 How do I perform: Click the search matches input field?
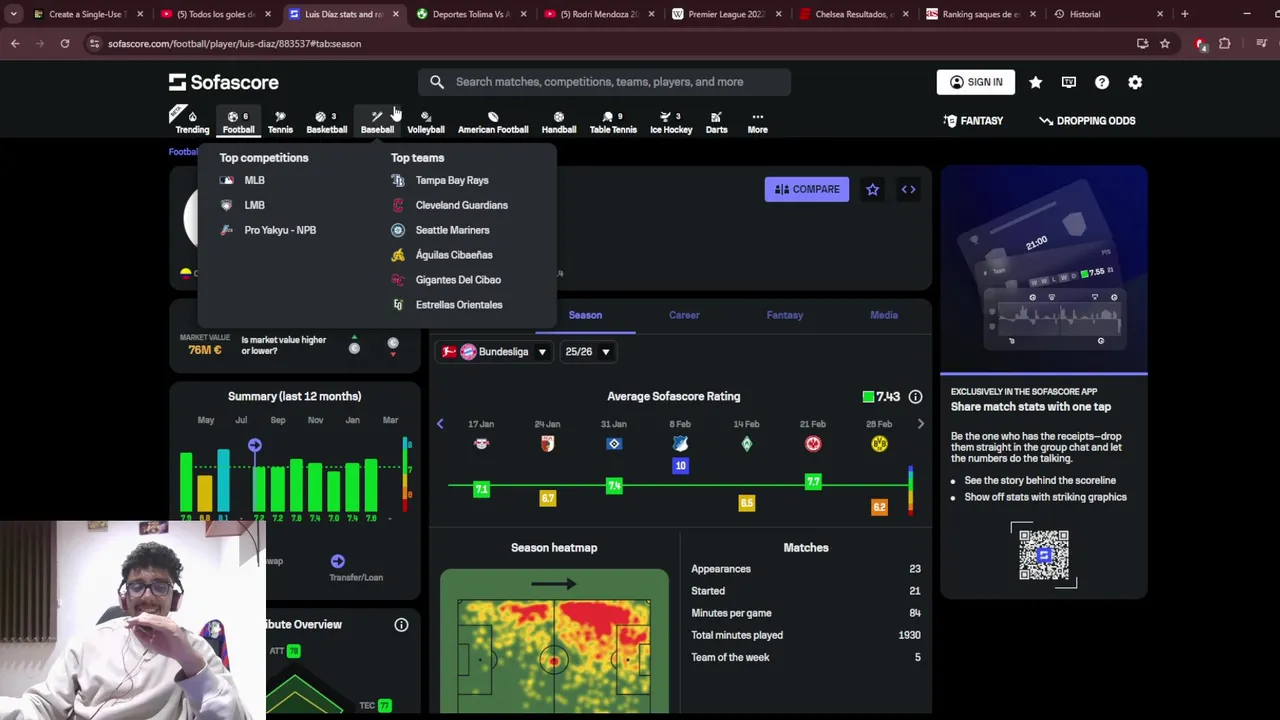tap(605, 82)
